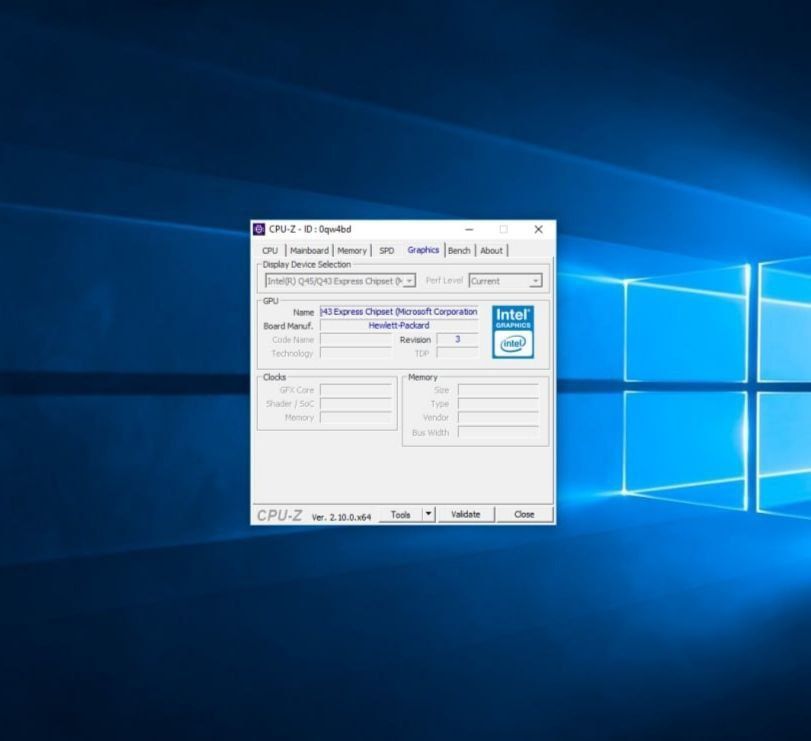Show the About tab
The image size is (811, 741).
[x=491, y=250]
